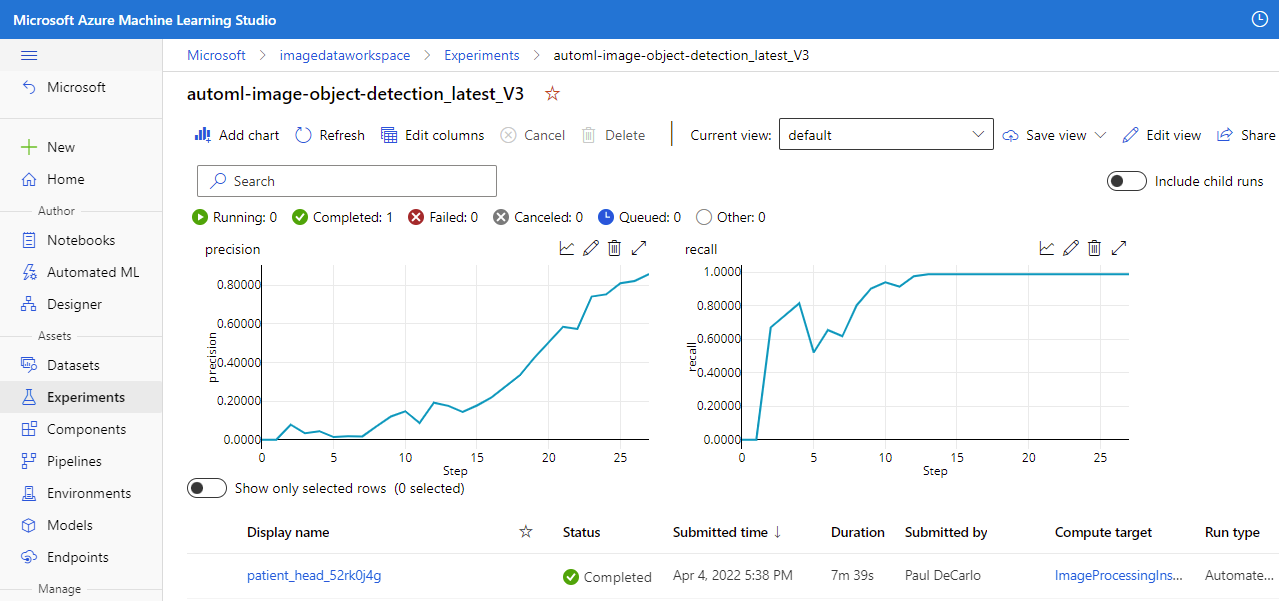Image resolution: width=1279 pixels, height=601 pixels.
Task: Collapse the sidebar with hamburger icon
Action: pos(28,54)
